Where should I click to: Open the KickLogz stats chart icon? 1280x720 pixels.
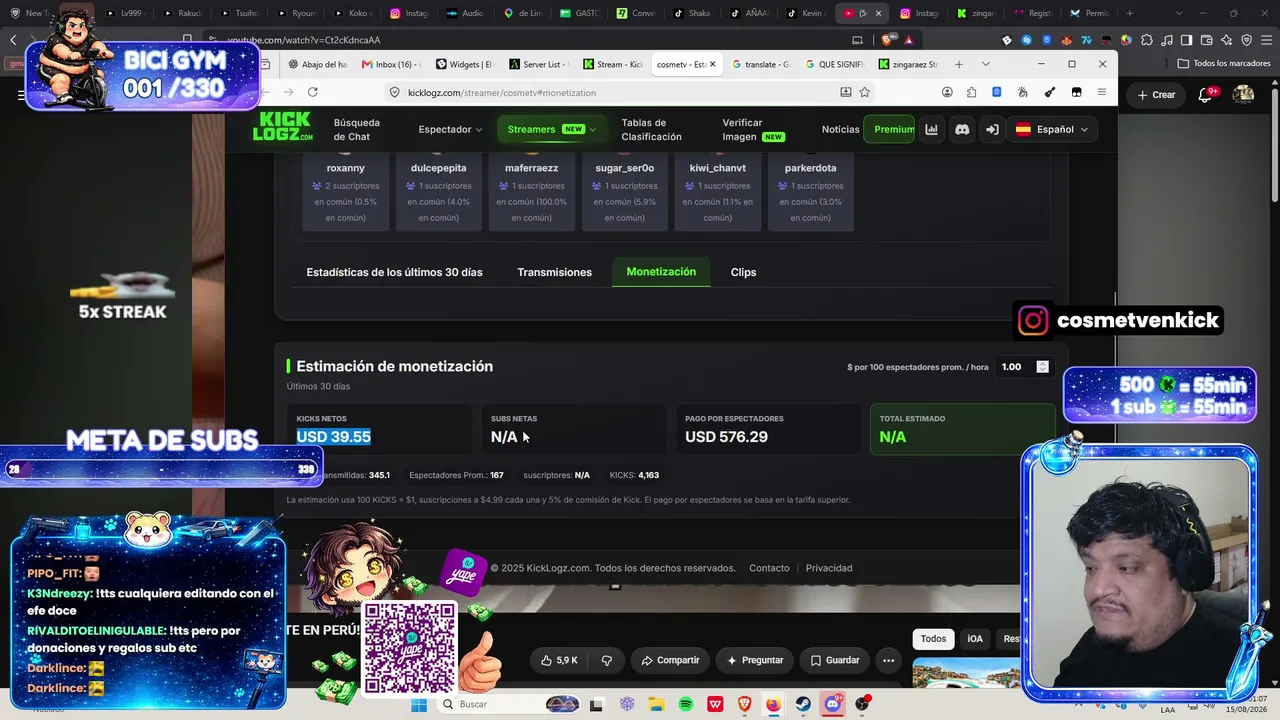click(x=932, y=129)
